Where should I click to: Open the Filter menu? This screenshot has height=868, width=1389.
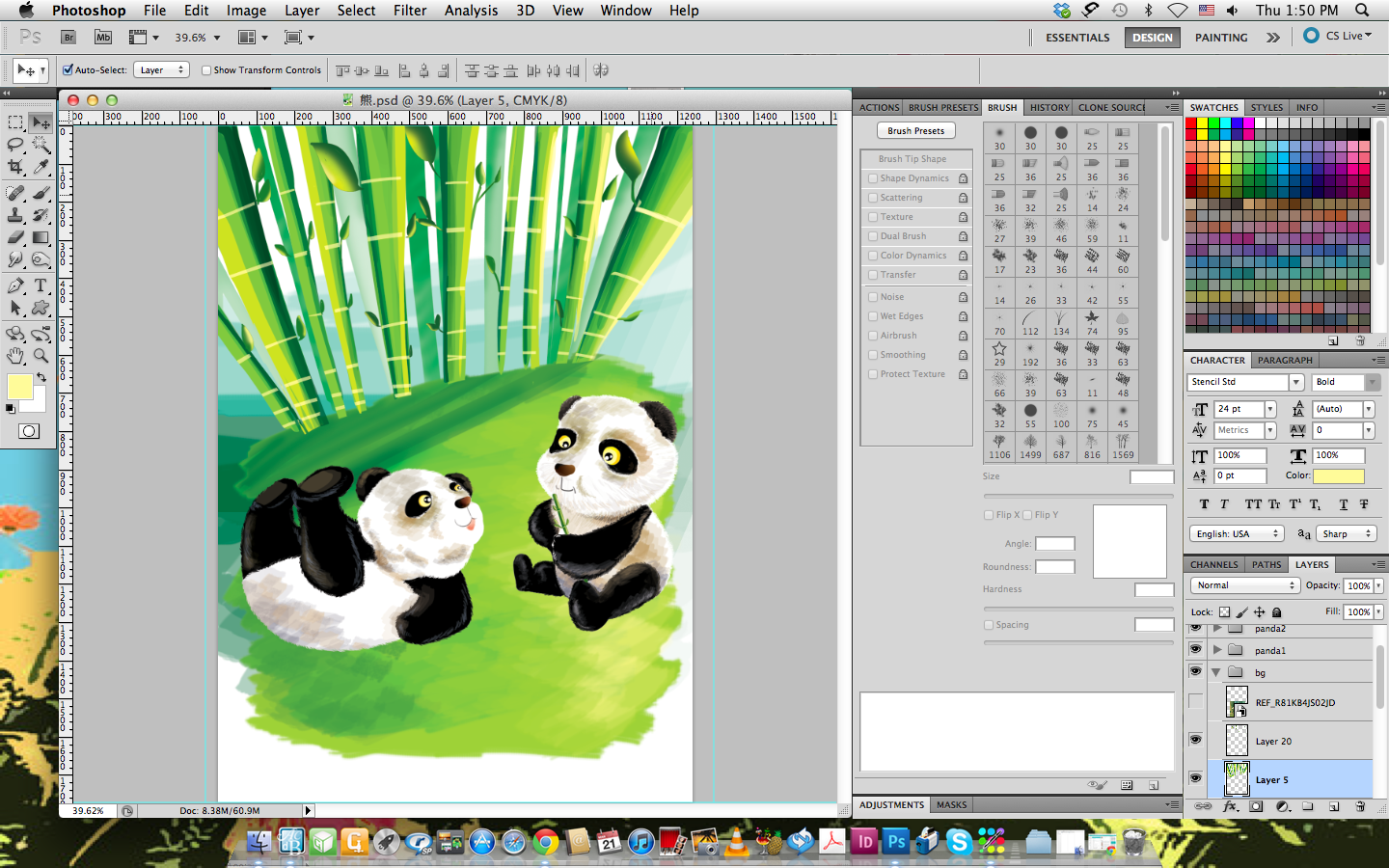410,11
